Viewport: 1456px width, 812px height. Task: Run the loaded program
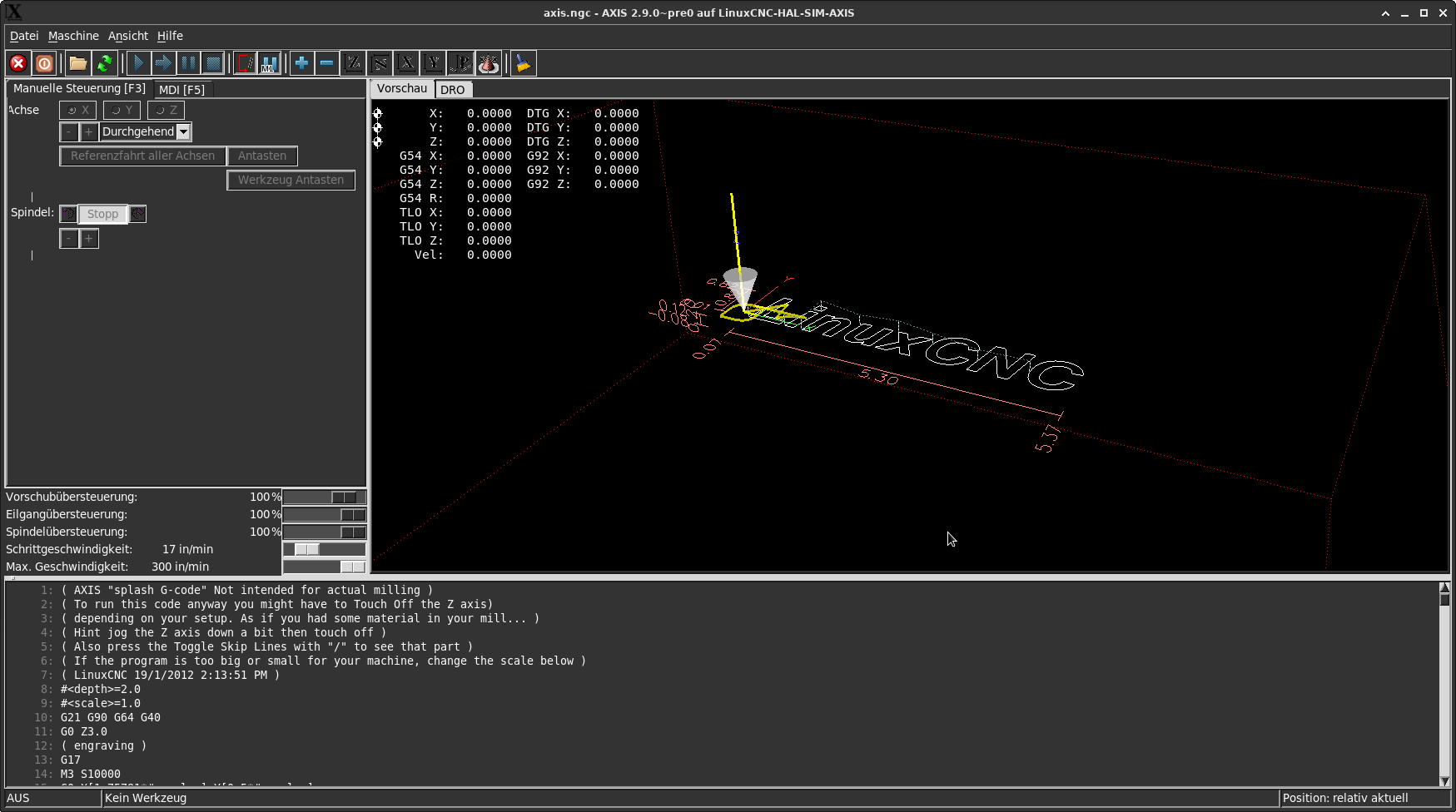coord(138,63)
